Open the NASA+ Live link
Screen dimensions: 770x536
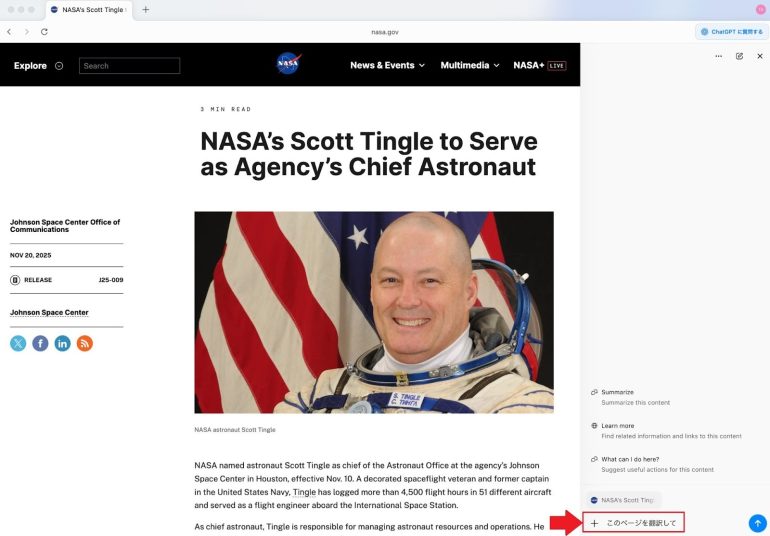(x=539, y=65)
